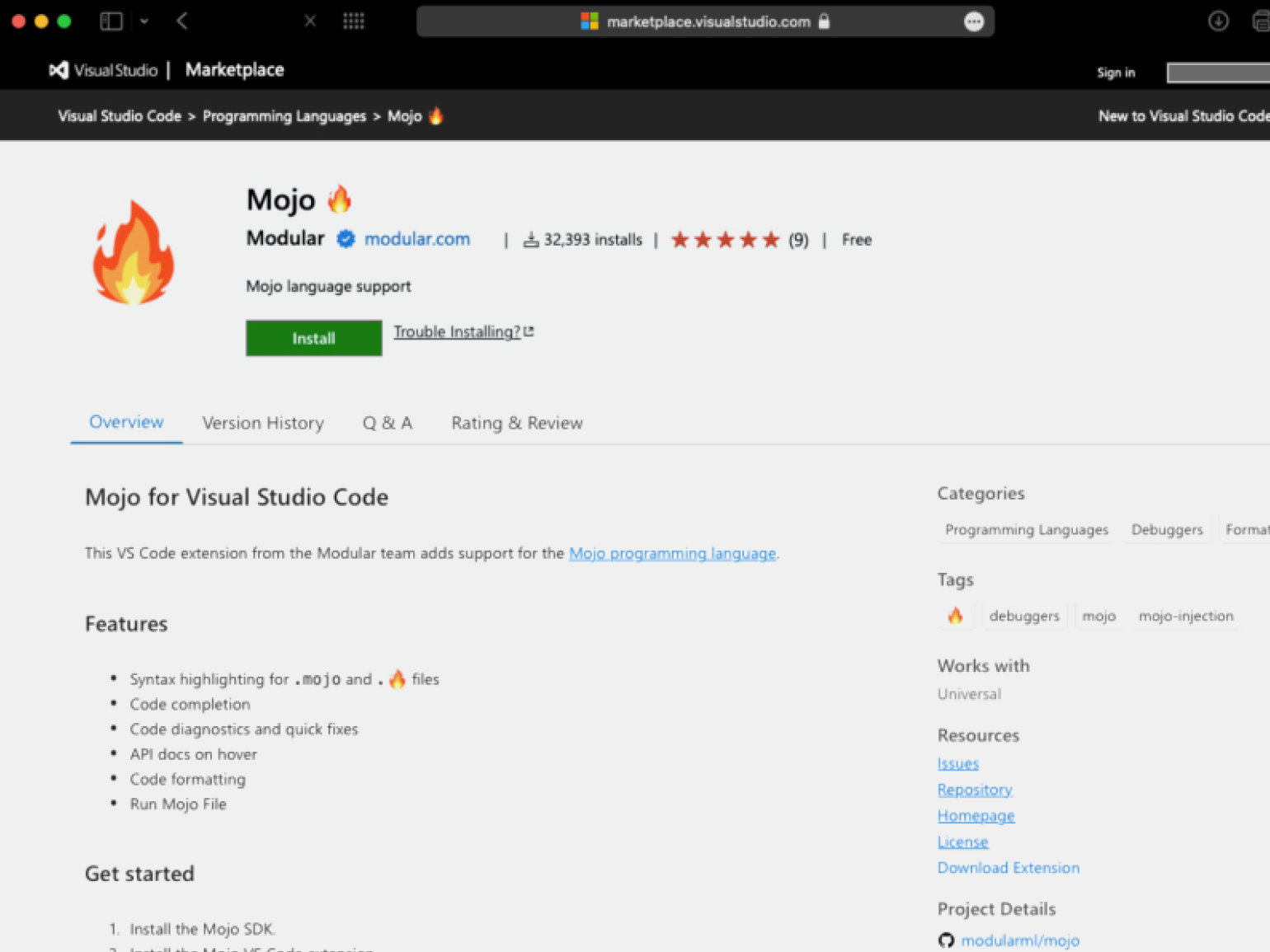Click the lock icon in address bar
The height and width of the screenshot is (952, 1270).
coord(824,21)
